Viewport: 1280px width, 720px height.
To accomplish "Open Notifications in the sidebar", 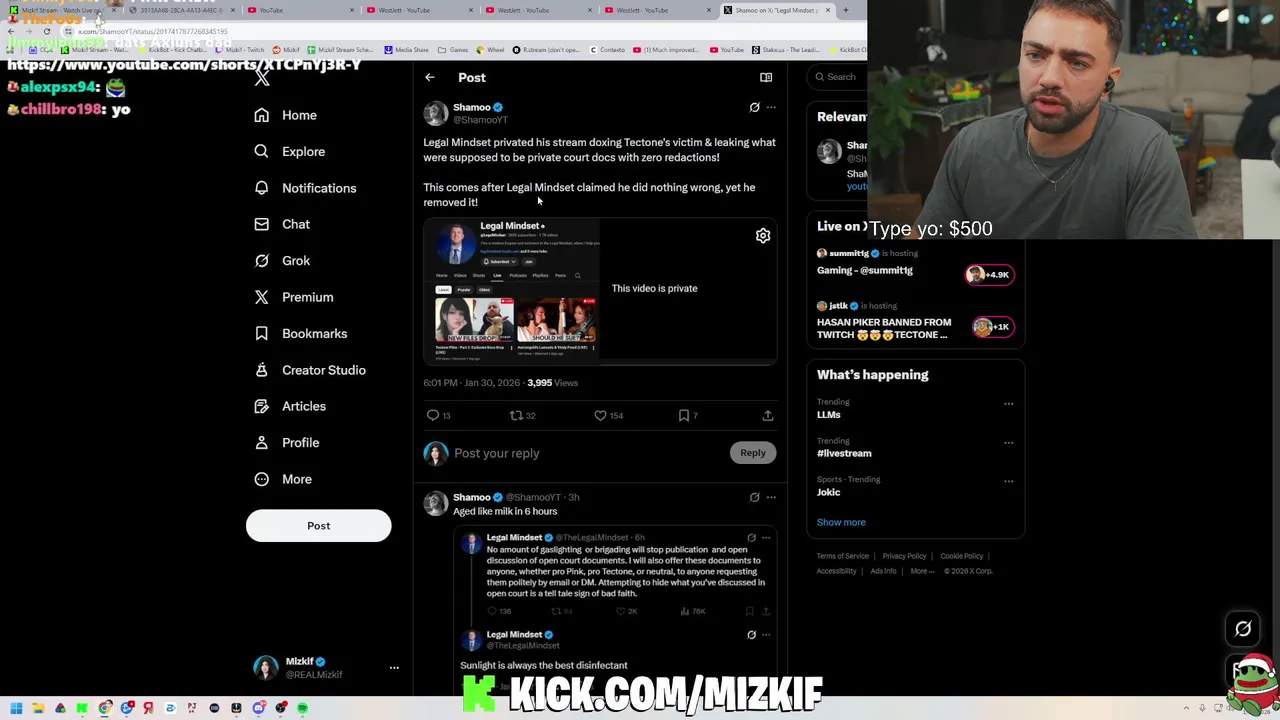I will [305, 188].
